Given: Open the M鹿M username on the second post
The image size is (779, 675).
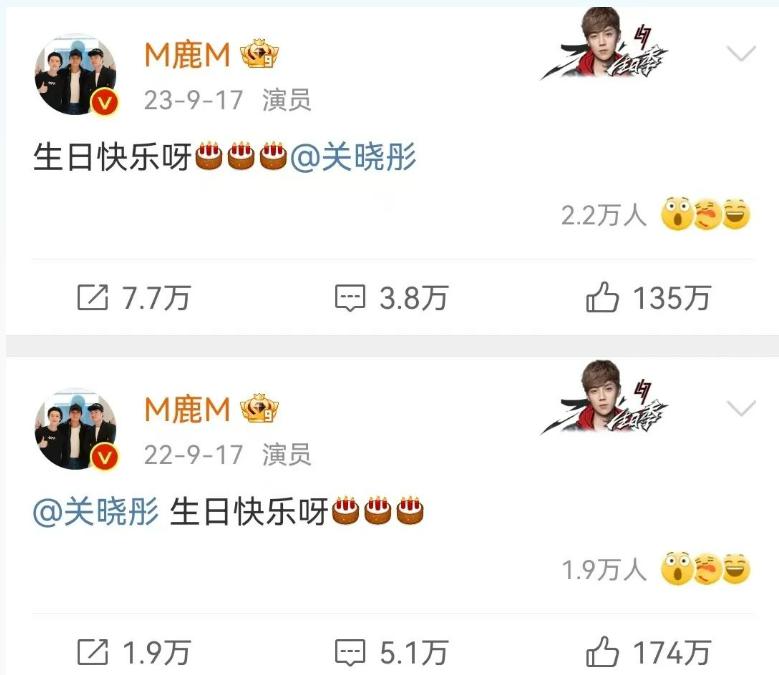Looking at the screenshot, I should point(187,410).
